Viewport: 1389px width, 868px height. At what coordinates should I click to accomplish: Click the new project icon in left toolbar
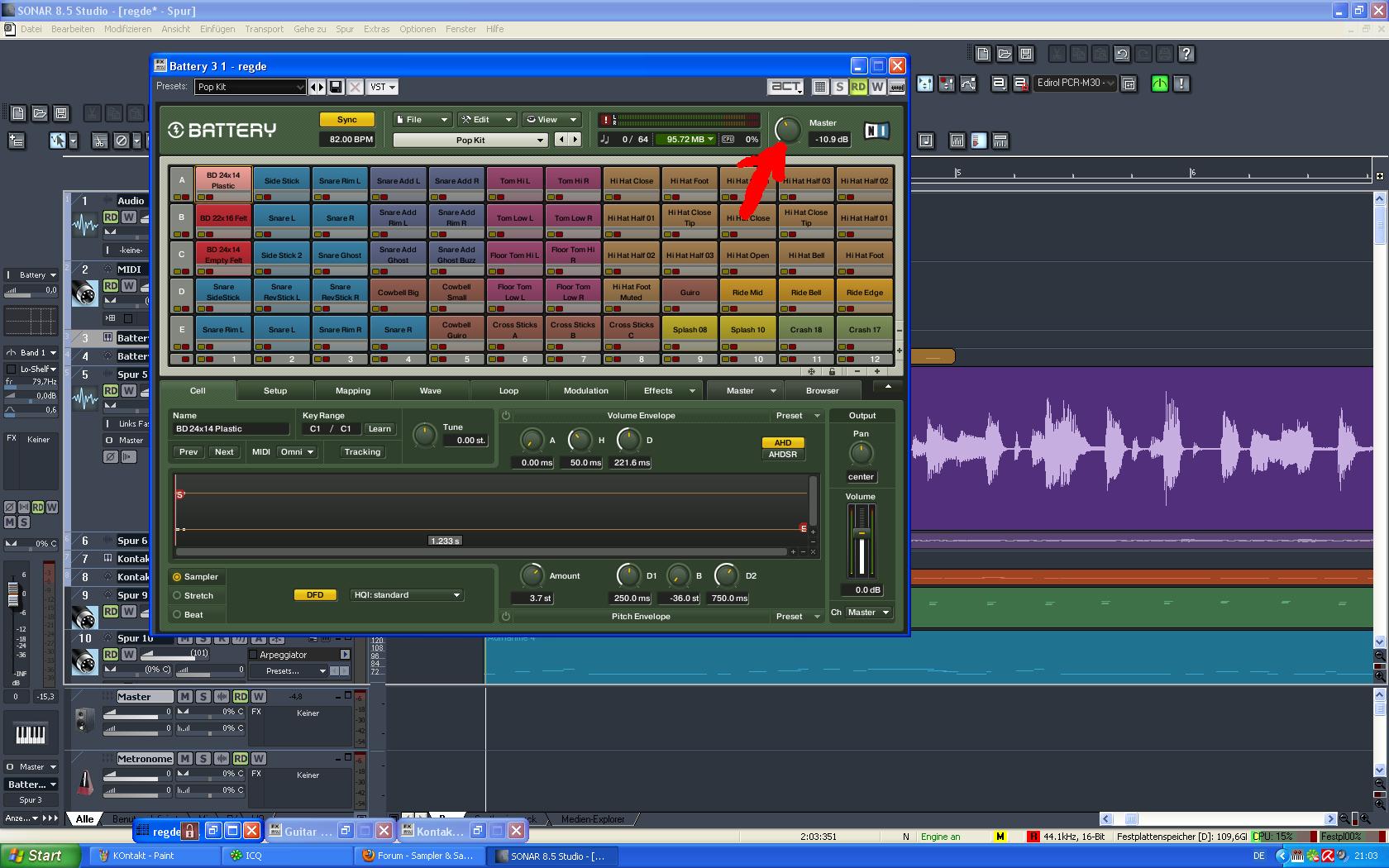[18, 113]
